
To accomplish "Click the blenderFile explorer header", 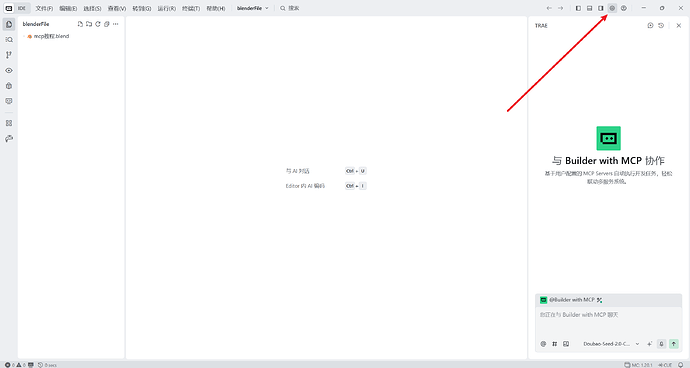I will [x=36, y=24].
